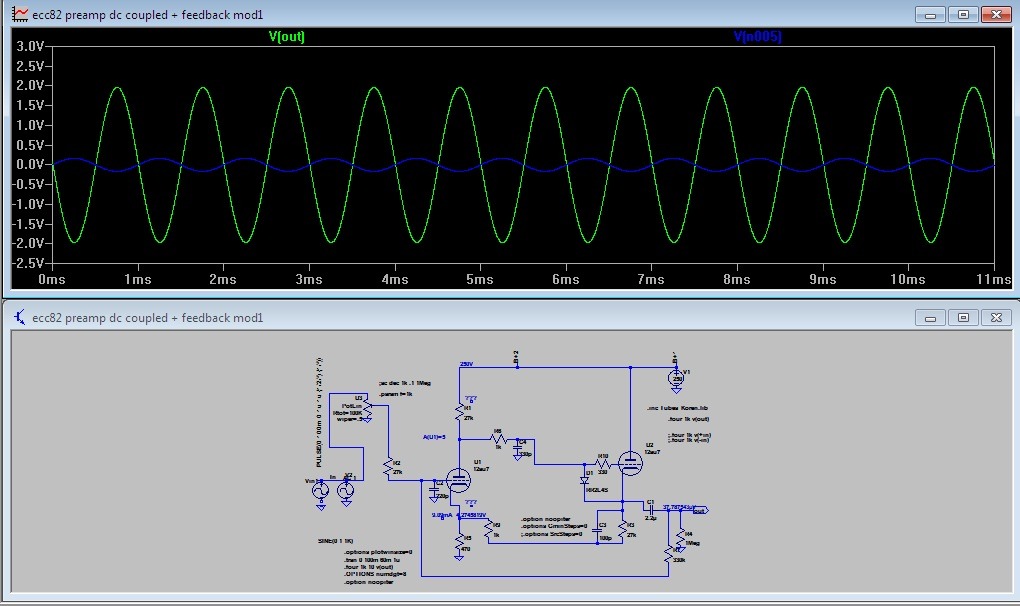Click the out port label flag

click(701, 510)
